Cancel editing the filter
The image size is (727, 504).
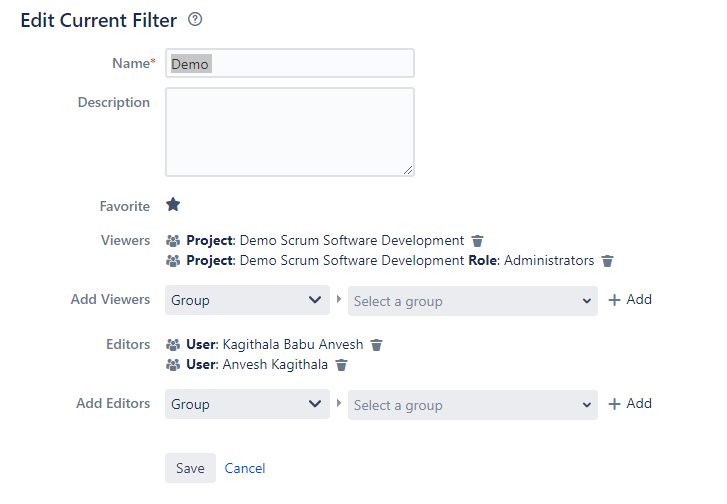(x=245, y=468)
